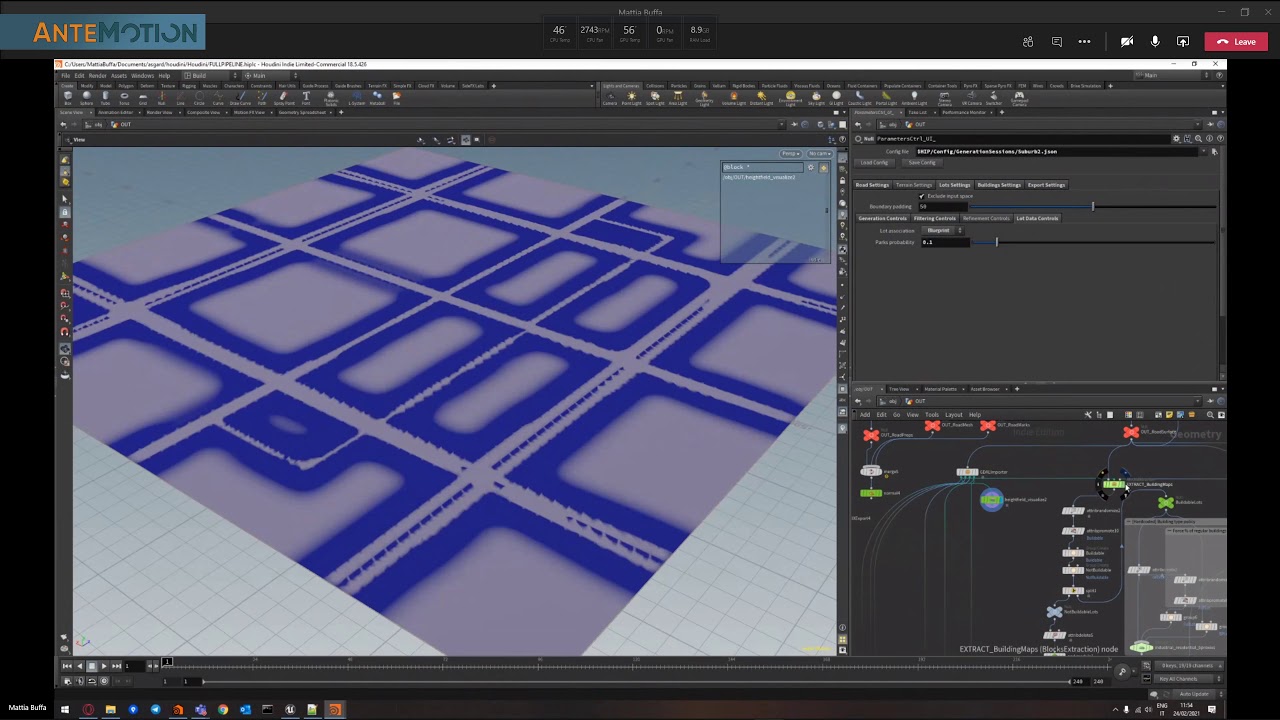Image resolution: width=1280 pixels, height=720 pixels.
Task: Click the Parks probability slider handle
Action: point(997,242)
